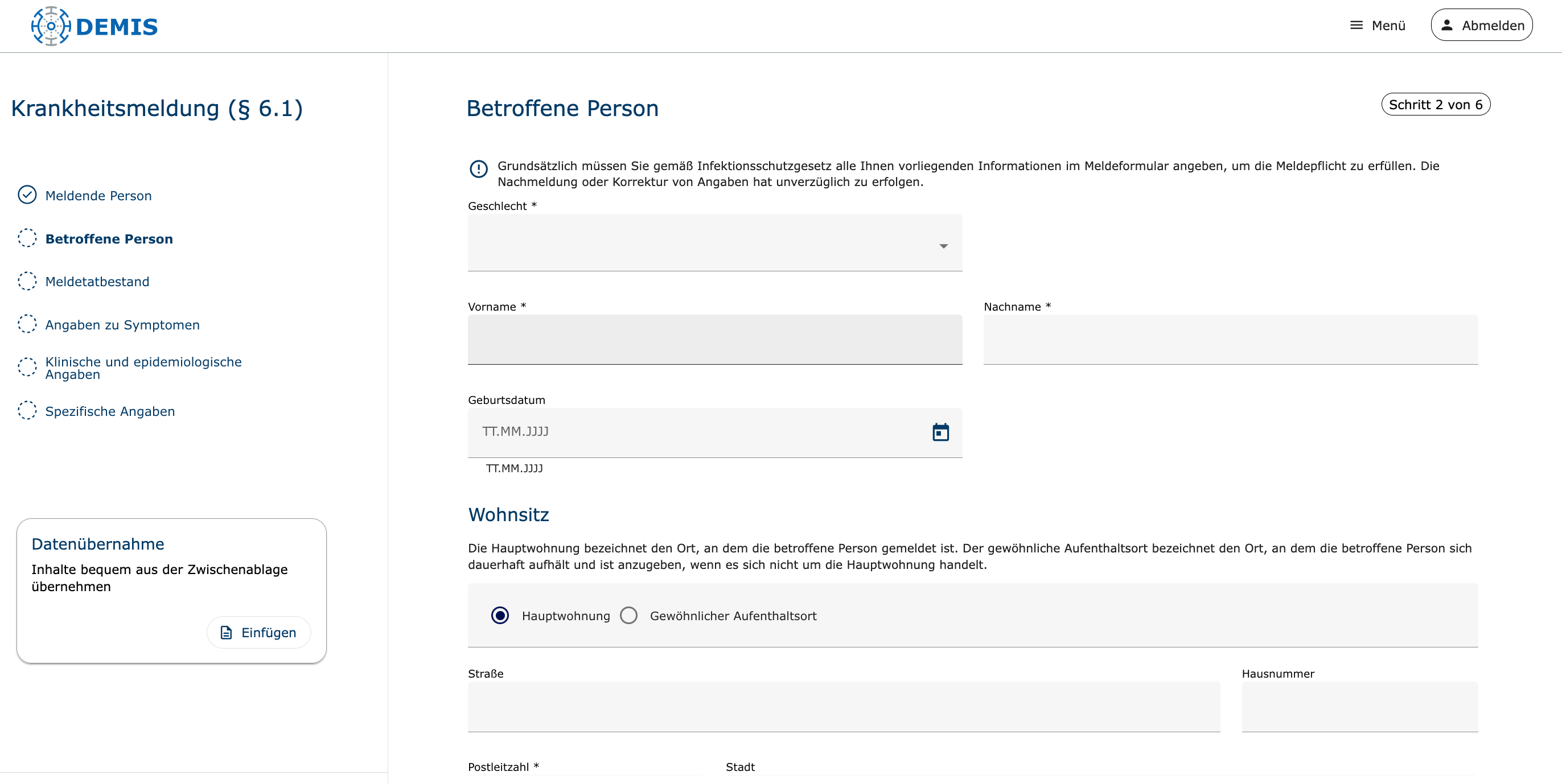
Task: Click the Geschlecht dropdown arrow
Action: tap(943, 246)
